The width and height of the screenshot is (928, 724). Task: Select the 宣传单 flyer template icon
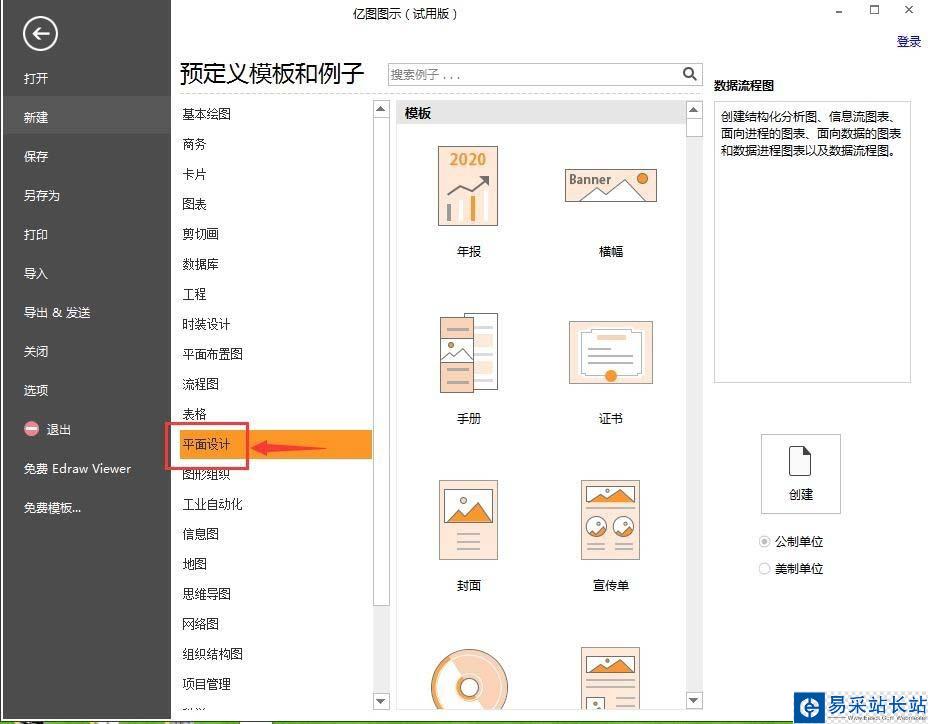pyautogui.click(x=611, y=520)
